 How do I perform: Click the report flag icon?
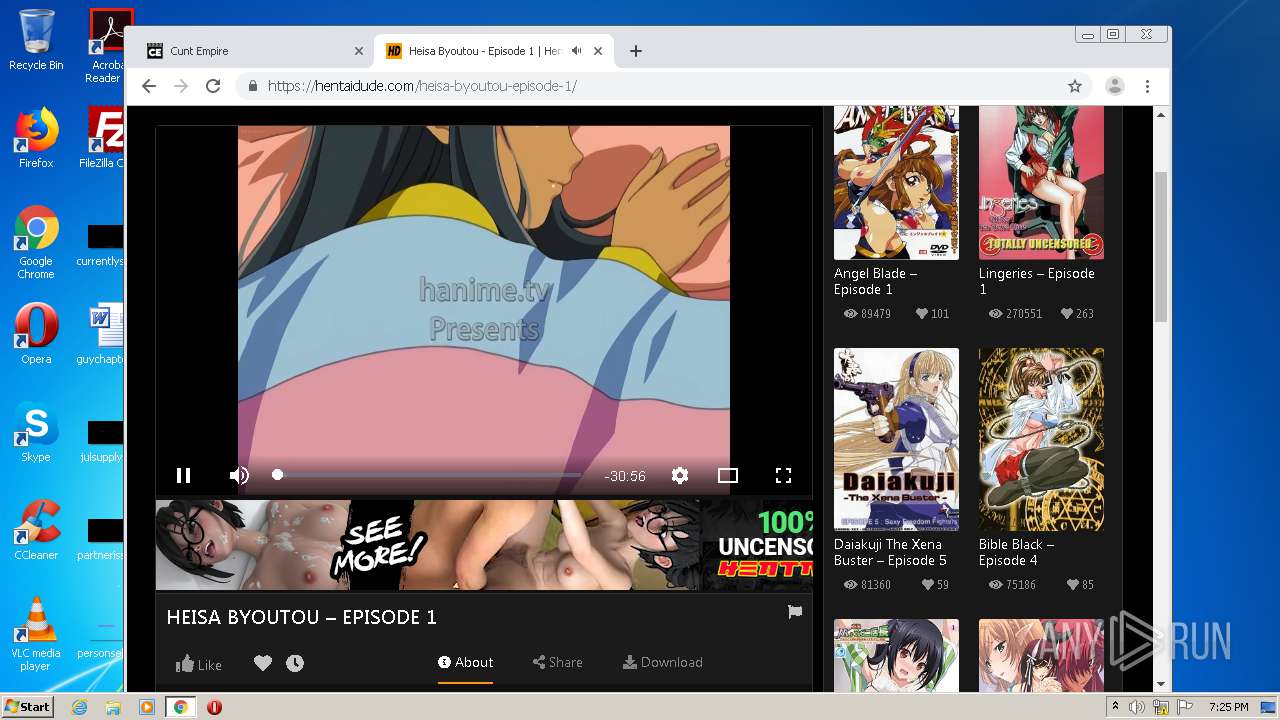pos(795,612)
